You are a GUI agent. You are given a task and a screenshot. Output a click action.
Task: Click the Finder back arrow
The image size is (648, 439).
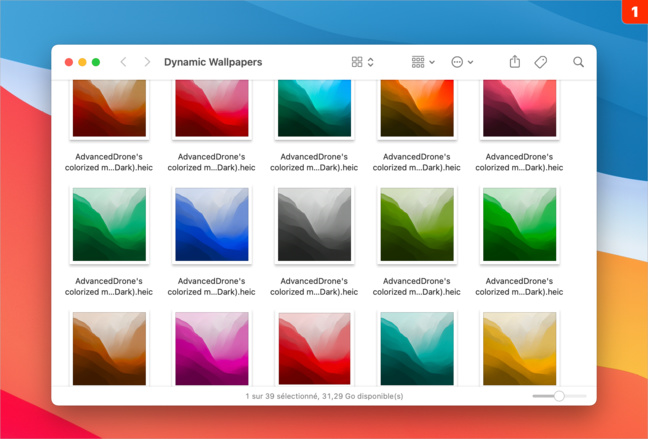coord(124,62)
